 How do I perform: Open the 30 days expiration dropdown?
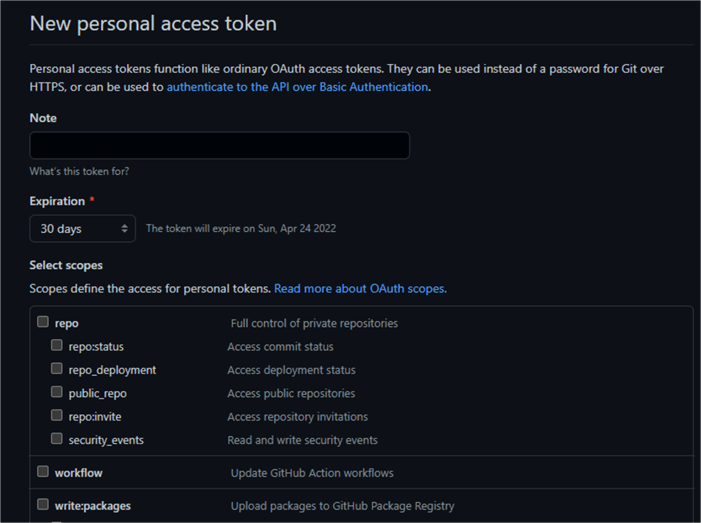point(83,229)
